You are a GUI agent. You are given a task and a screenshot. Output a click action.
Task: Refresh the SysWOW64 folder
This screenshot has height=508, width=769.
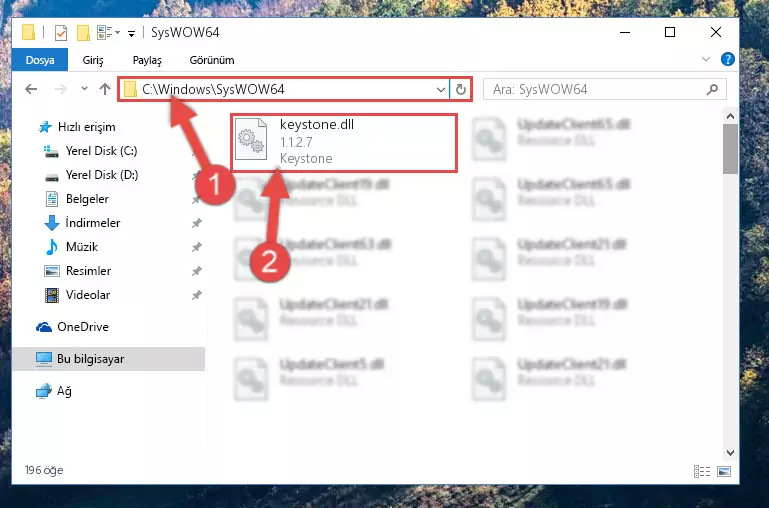click(461, 89)
